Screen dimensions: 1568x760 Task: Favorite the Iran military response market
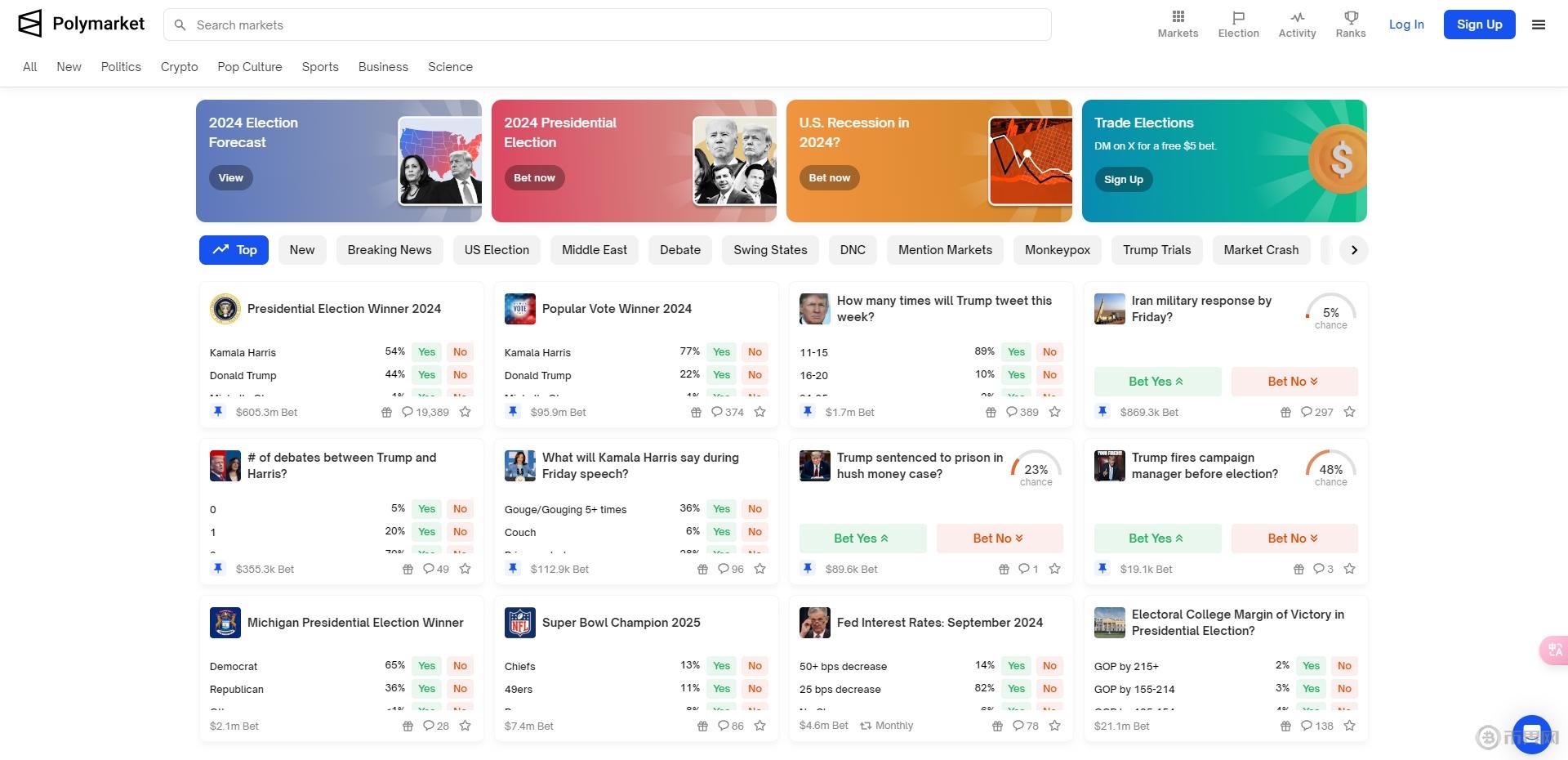click(x=1350, y=413)
